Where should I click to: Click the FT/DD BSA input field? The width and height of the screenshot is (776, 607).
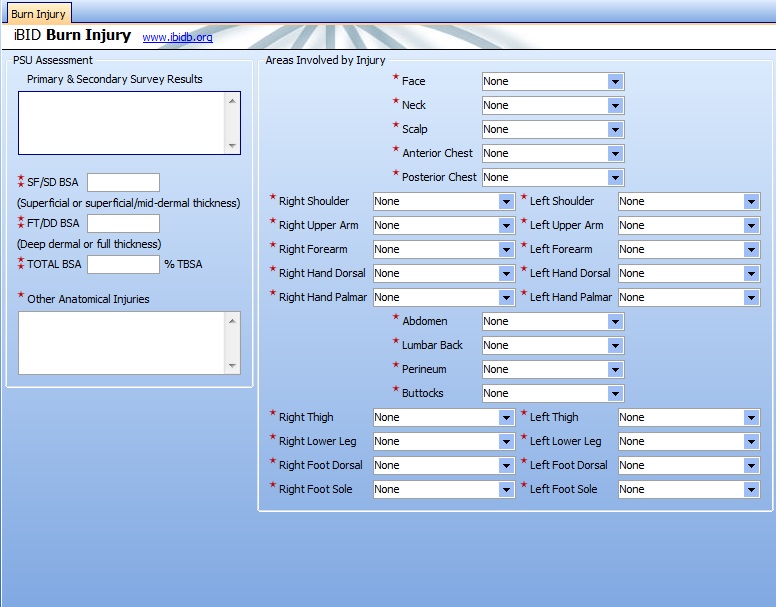[123, 223]
